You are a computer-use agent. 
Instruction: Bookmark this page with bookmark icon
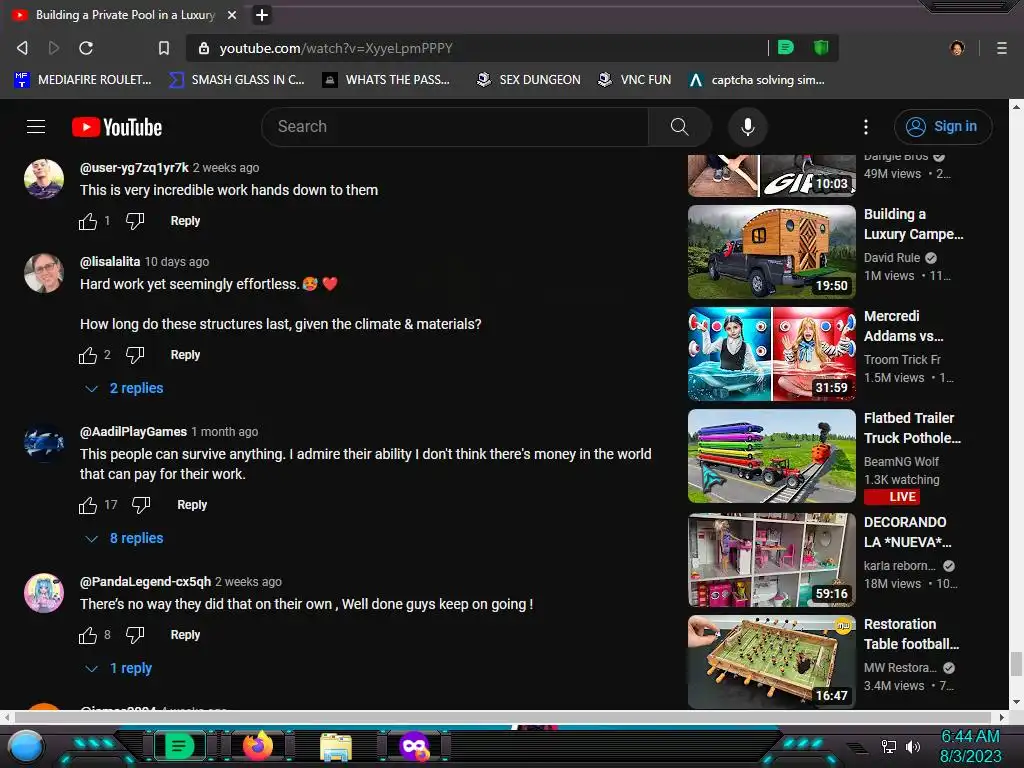(163, 48)
